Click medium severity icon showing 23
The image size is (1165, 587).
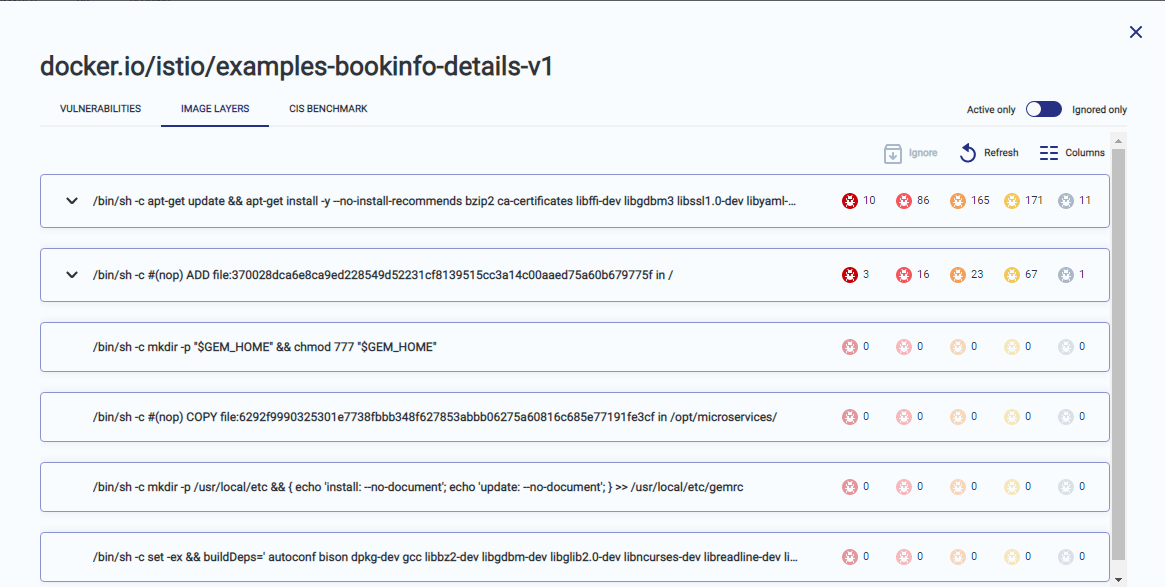click(958, 275)
